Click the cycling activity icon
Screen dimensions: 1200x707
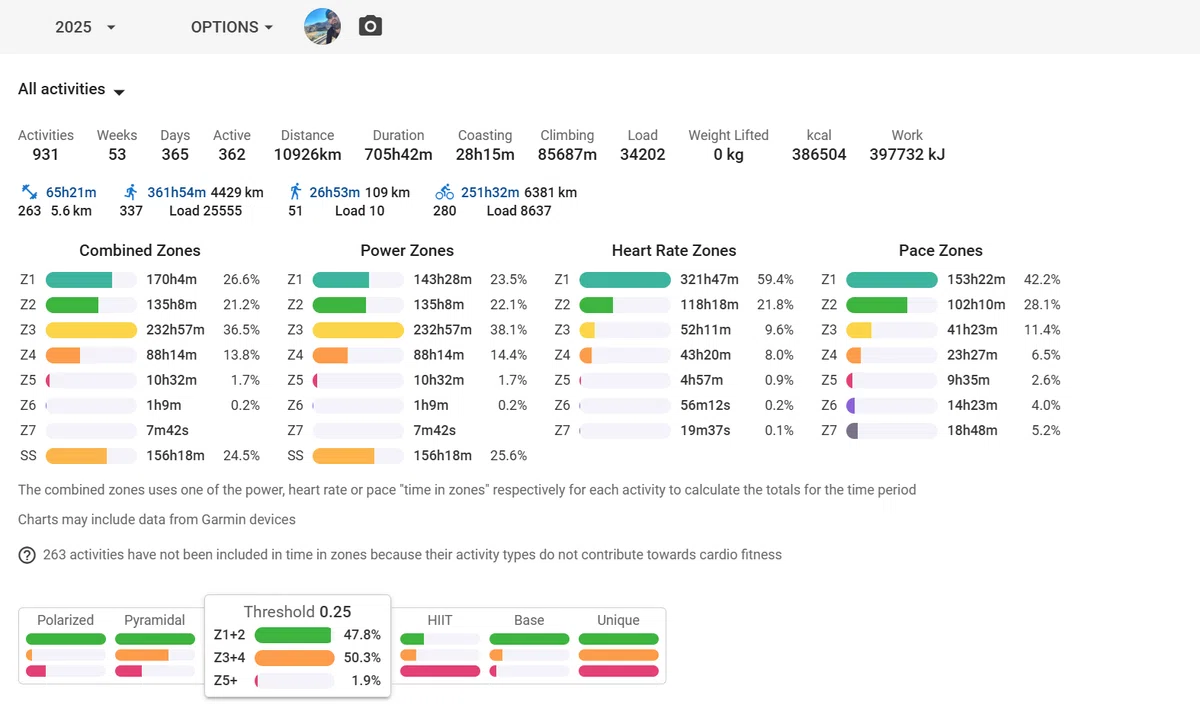[x=445, y=192]
